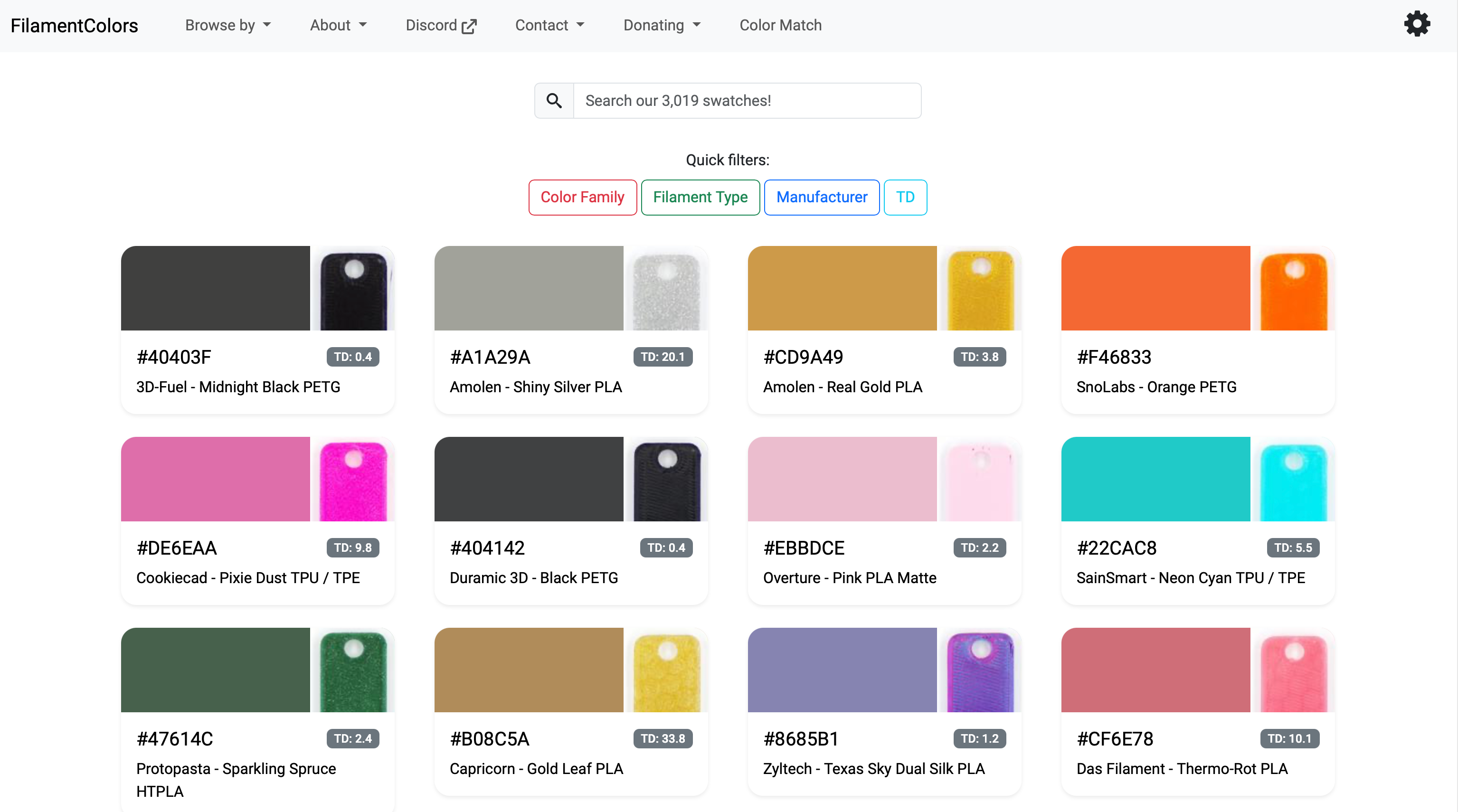Click the TD: 5.5 badge
The height and width of the screenshot is (812, 1458).
1293,548
